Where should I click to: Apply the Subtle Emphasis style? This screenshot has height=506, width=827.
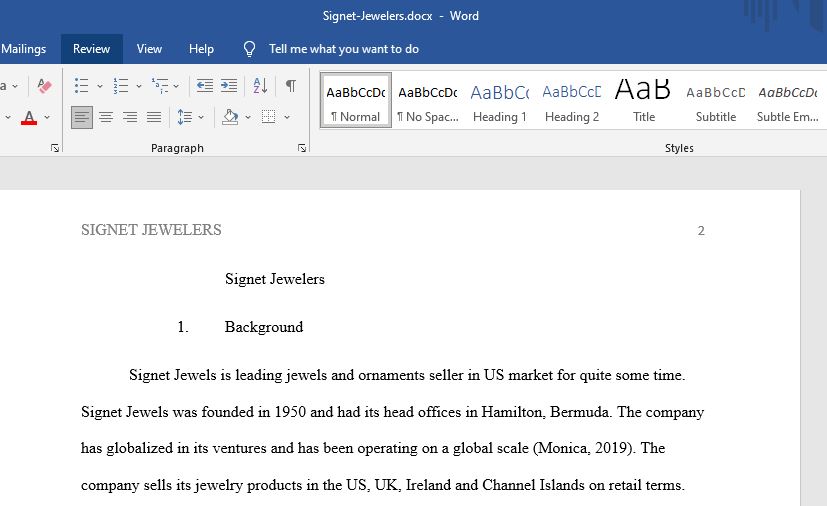[788, 100]
